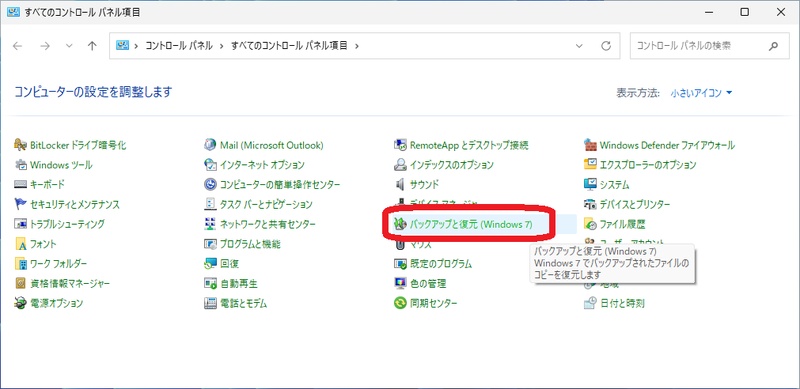Launch トラブルシューティング icon
800x389 pixels.
coord(21,224)
